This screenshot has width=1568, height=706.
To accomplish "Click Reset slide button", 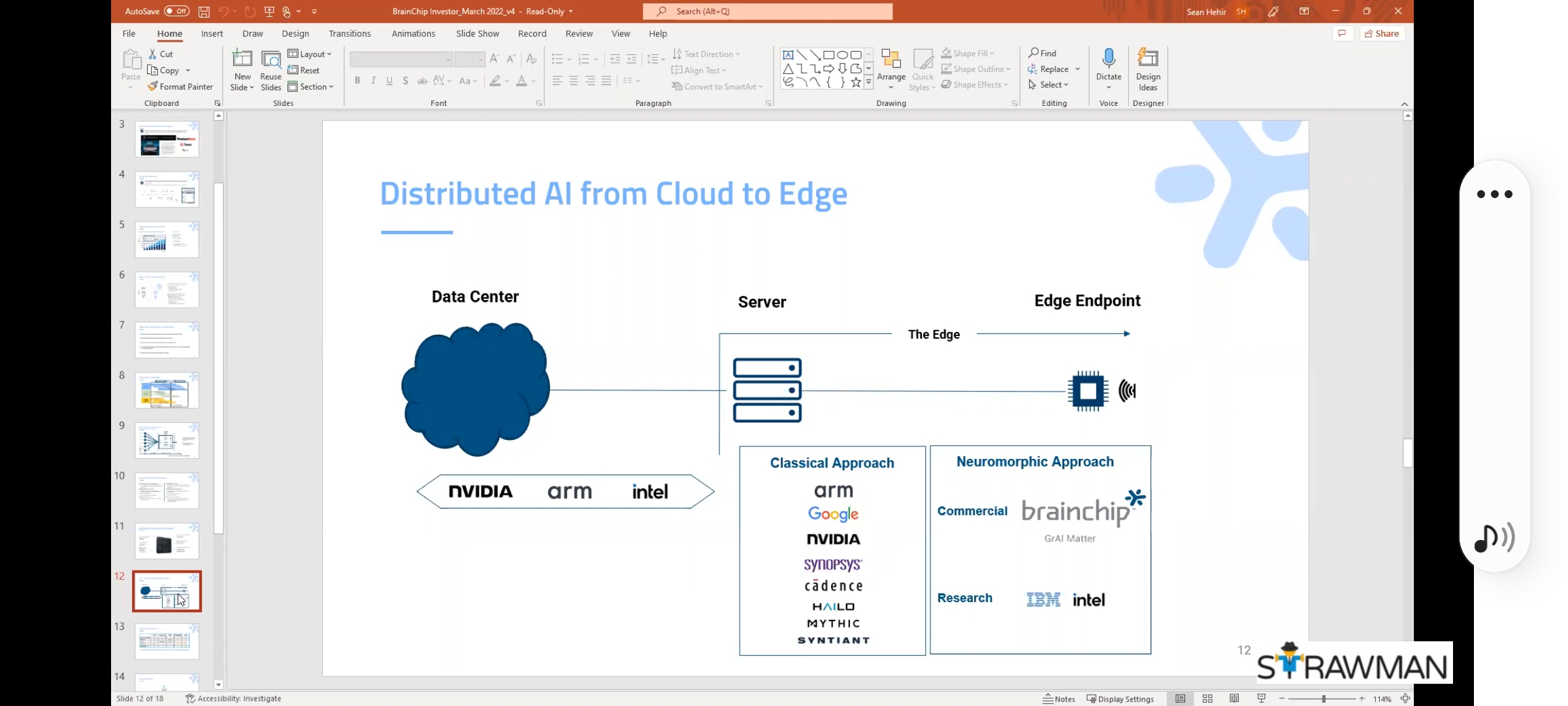I will pyautogui.click(x=304, y=70).
